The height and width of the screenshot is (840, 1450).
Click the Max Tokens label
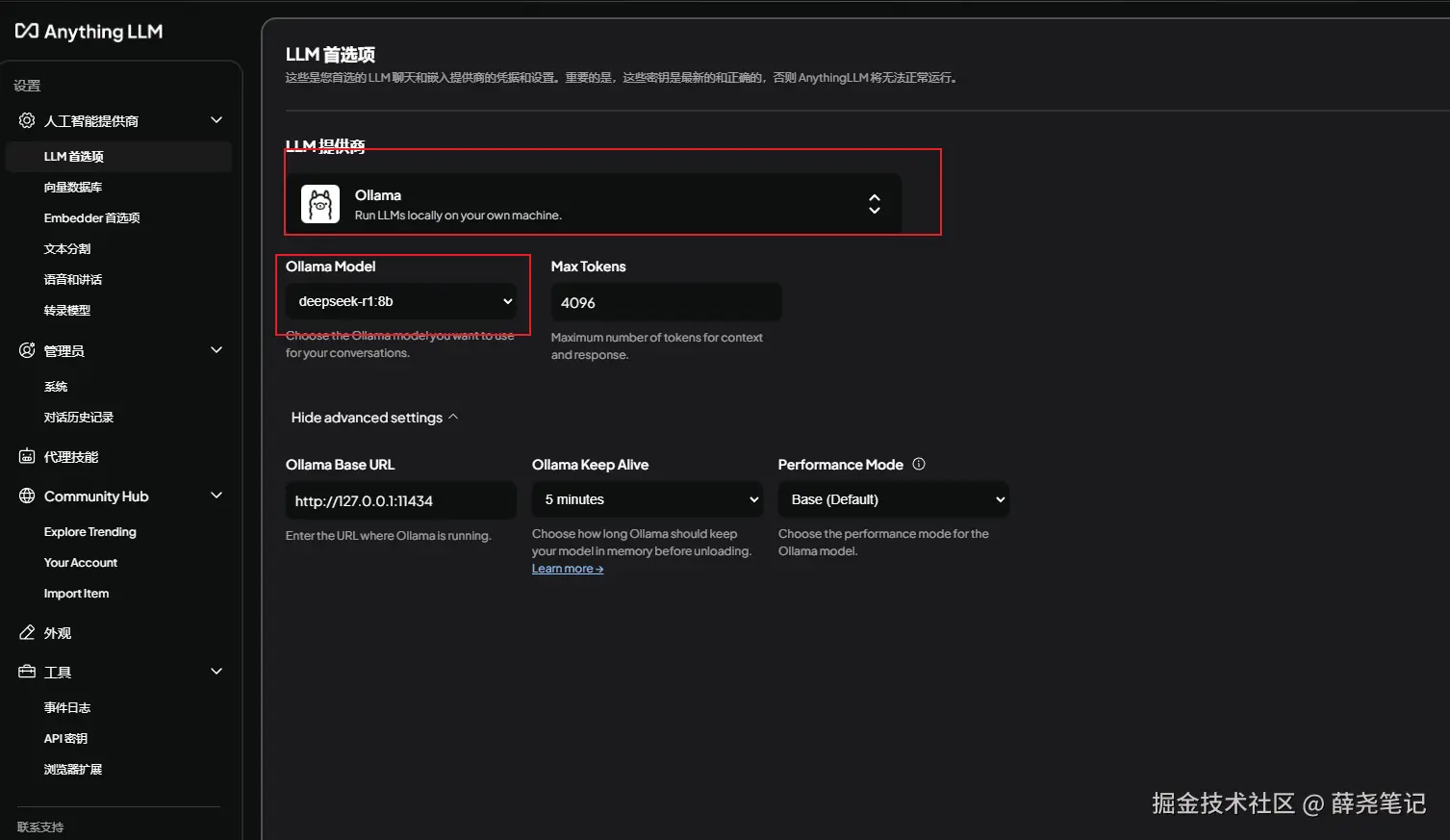point(589,267)
